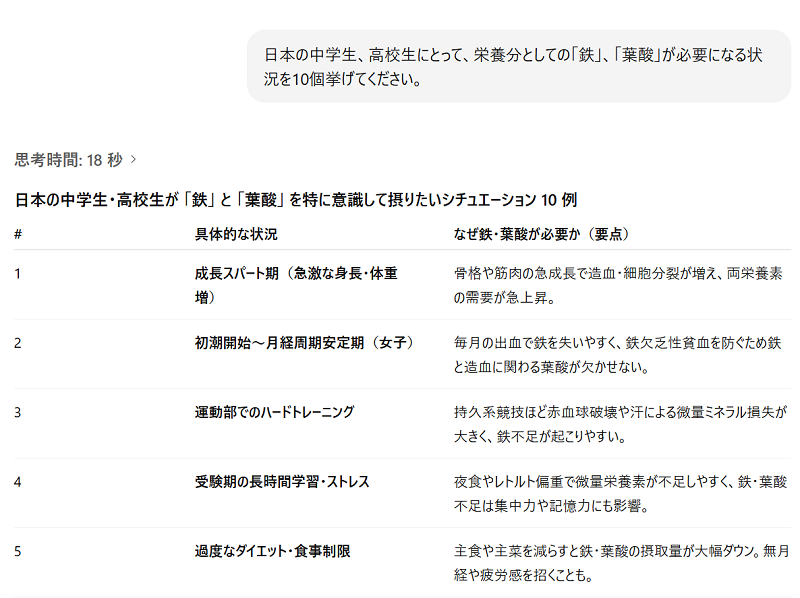Click the # column header
This screenshot has width=800, height=598.
pos(18,234)
